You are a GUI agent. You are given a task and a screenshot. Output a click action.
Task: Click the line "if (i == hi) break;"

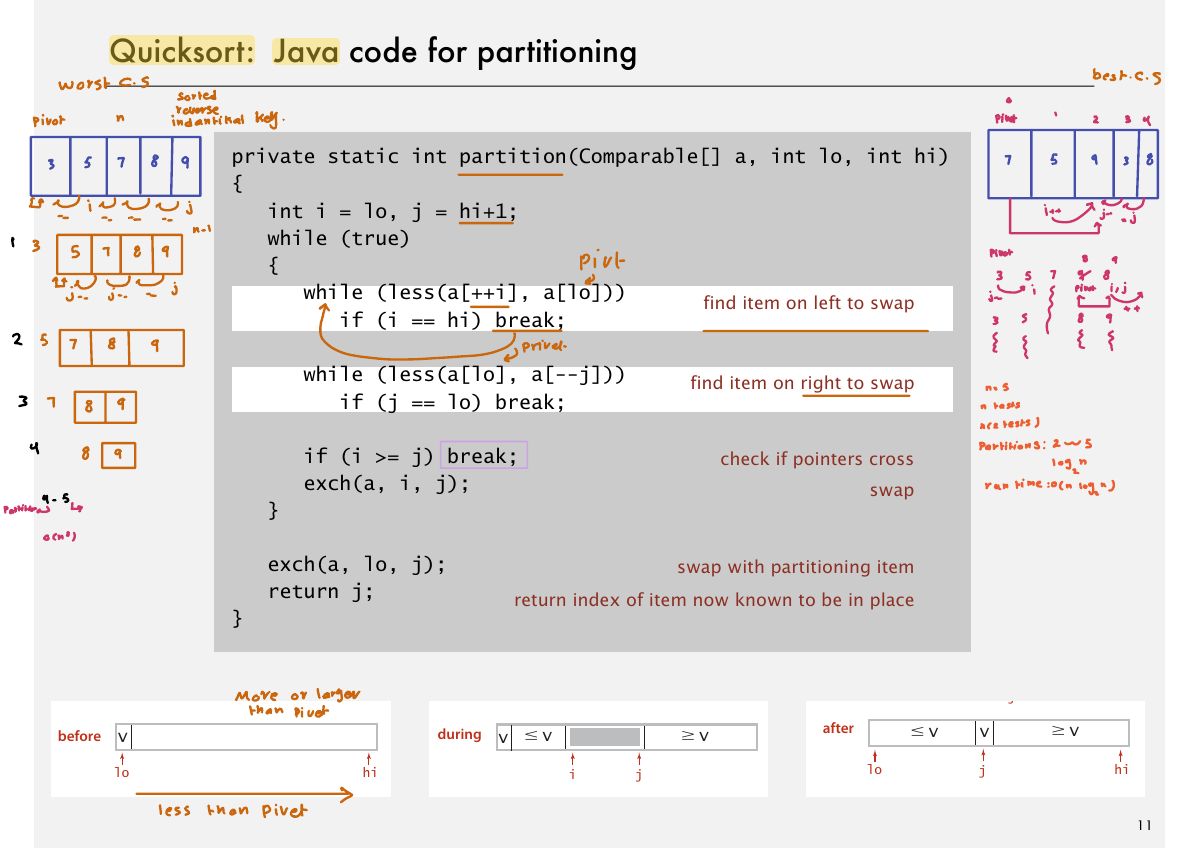pyautogui.click(x=453, y=320)
